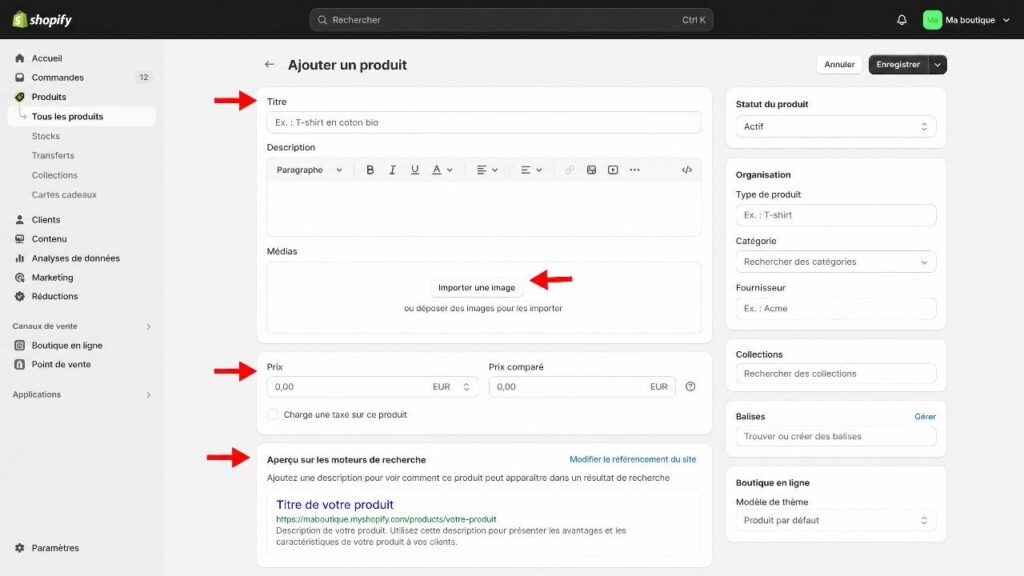Insert a video in description
The image size is (1024, 576).
coord(613,170)
